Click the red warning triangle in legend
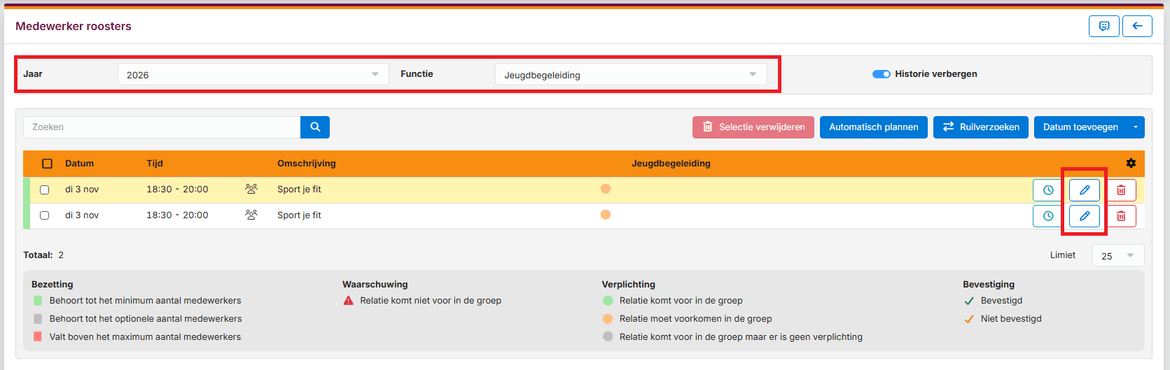This screenshot has height=370, width=1170. tap(348, 301)
